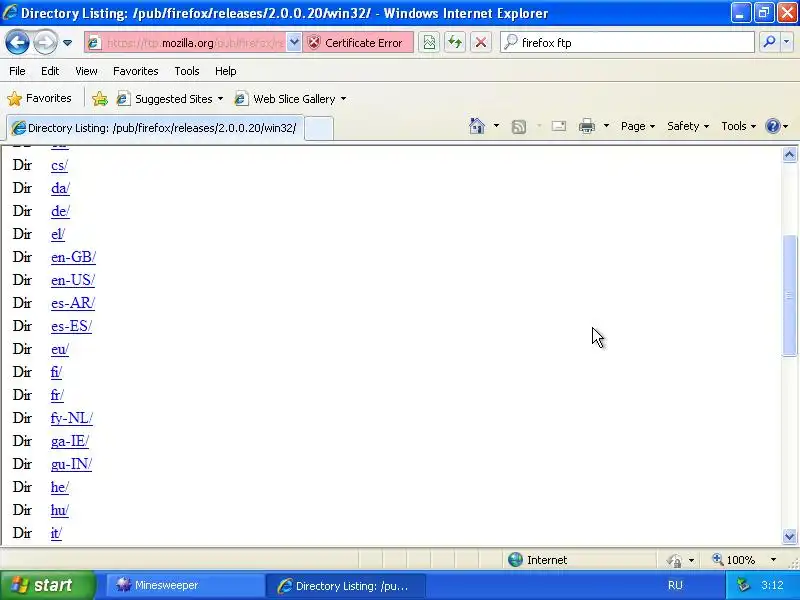This screenshot has width=800, height=600.
Task: Click the Print icon
Action: pyautogui.click(x=587, y=126)
